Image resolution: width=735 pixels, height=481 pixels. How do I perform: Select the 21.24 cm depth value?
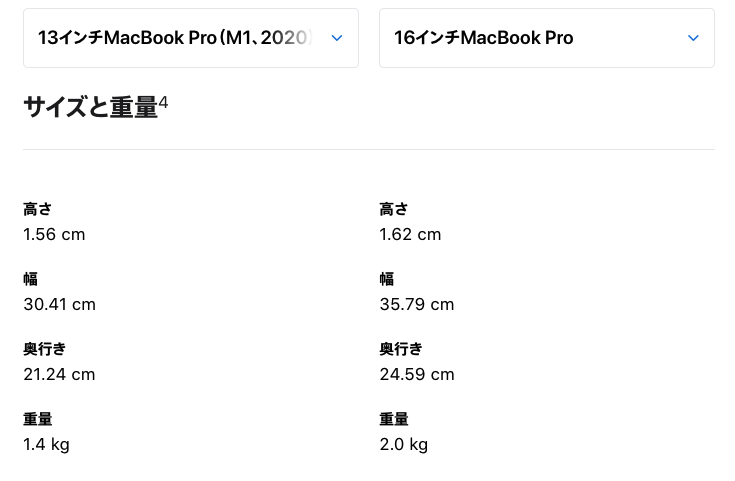click(59, 374)
